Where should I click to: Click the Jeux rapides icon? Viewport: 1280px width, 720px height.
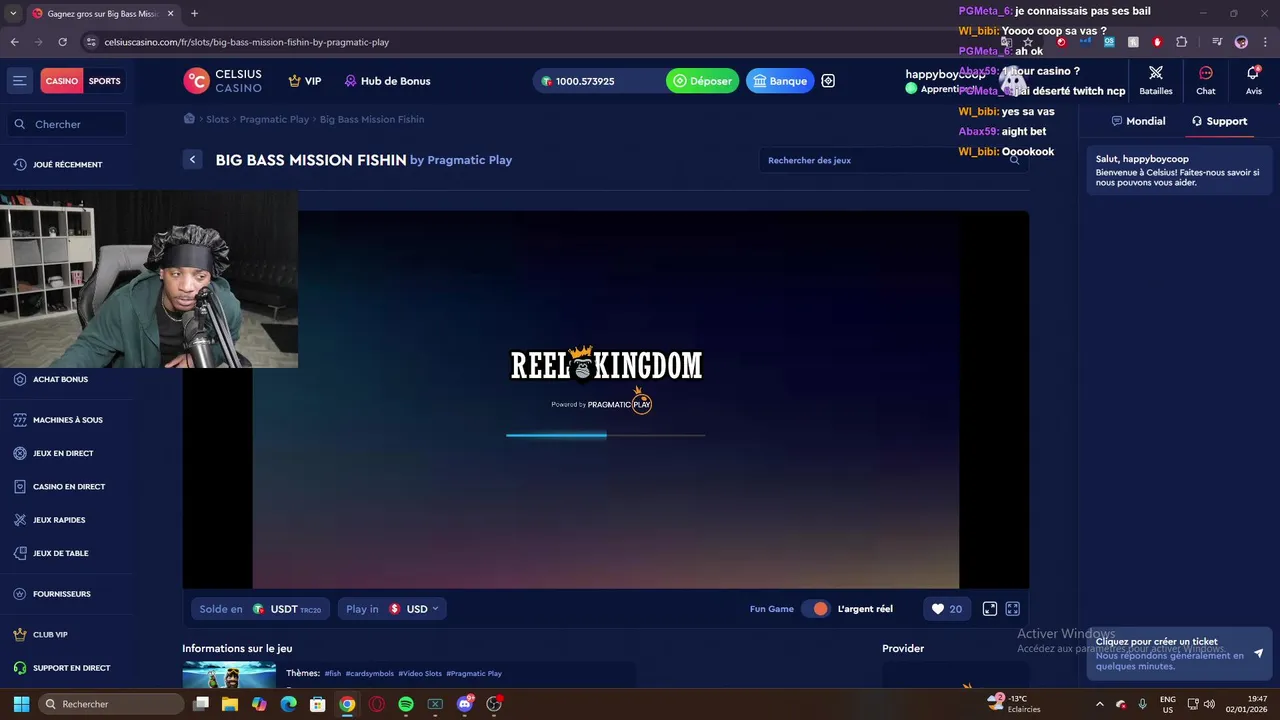[x=20, y=520]
